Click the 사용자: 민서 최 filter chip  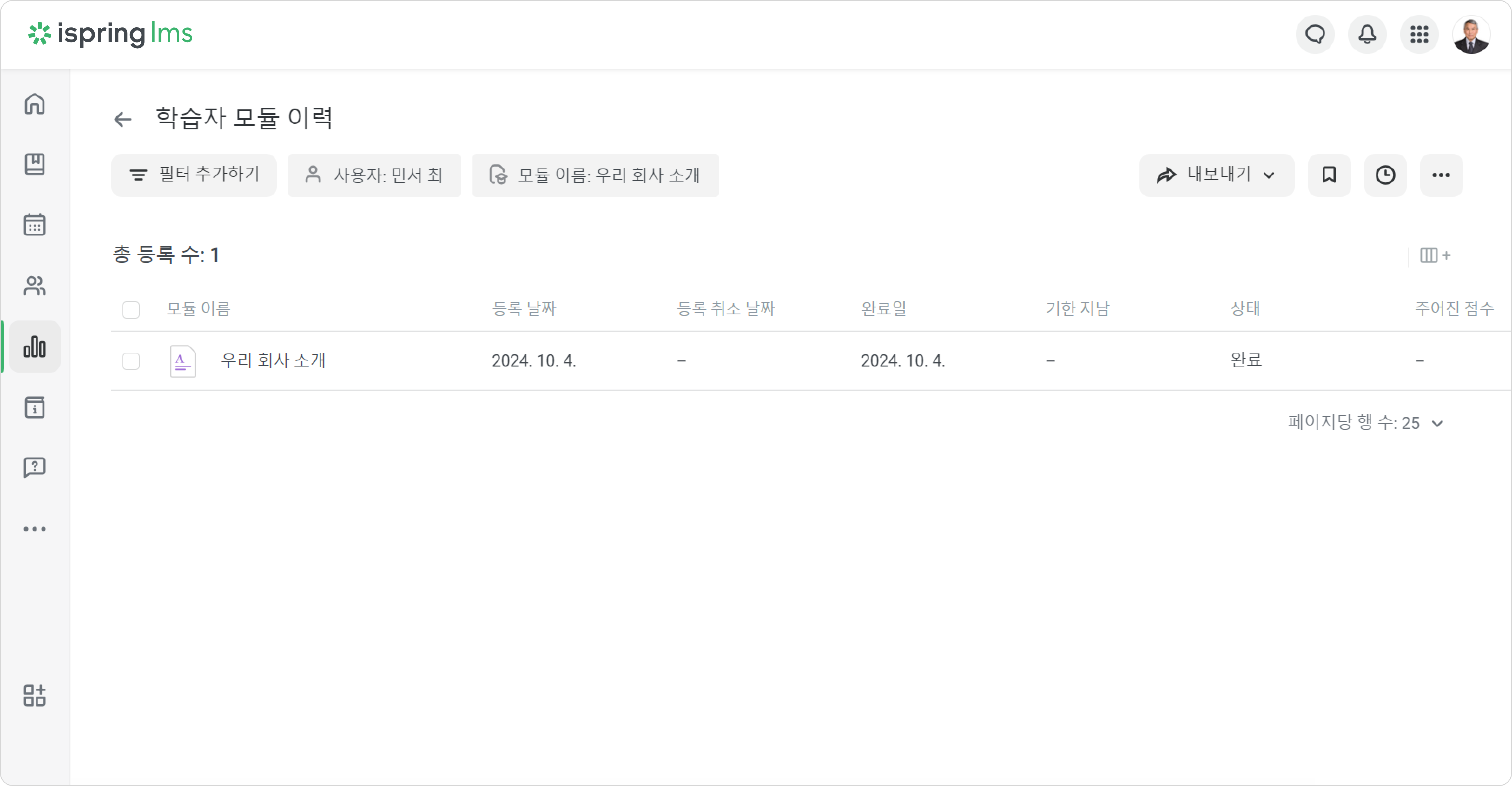coord(375,175)
